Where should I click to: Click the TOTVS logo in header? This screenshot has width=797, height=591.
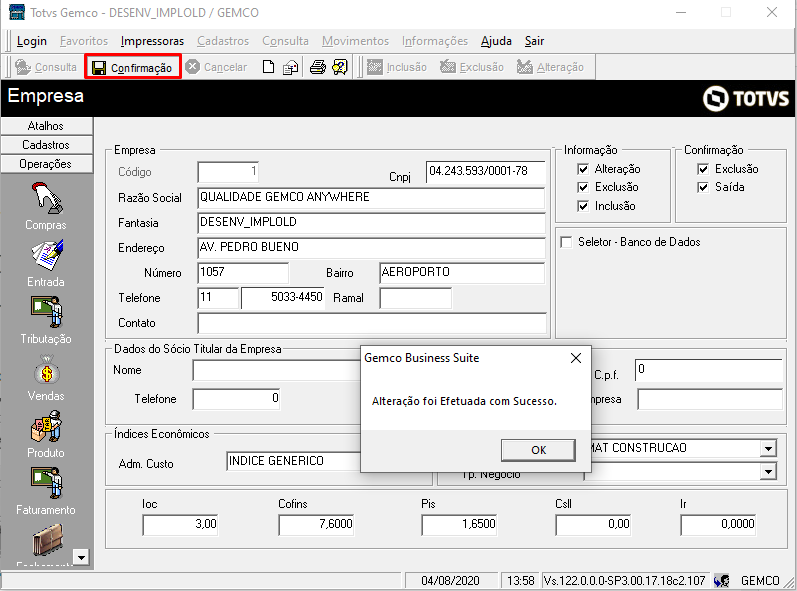(x=745, y=98)
